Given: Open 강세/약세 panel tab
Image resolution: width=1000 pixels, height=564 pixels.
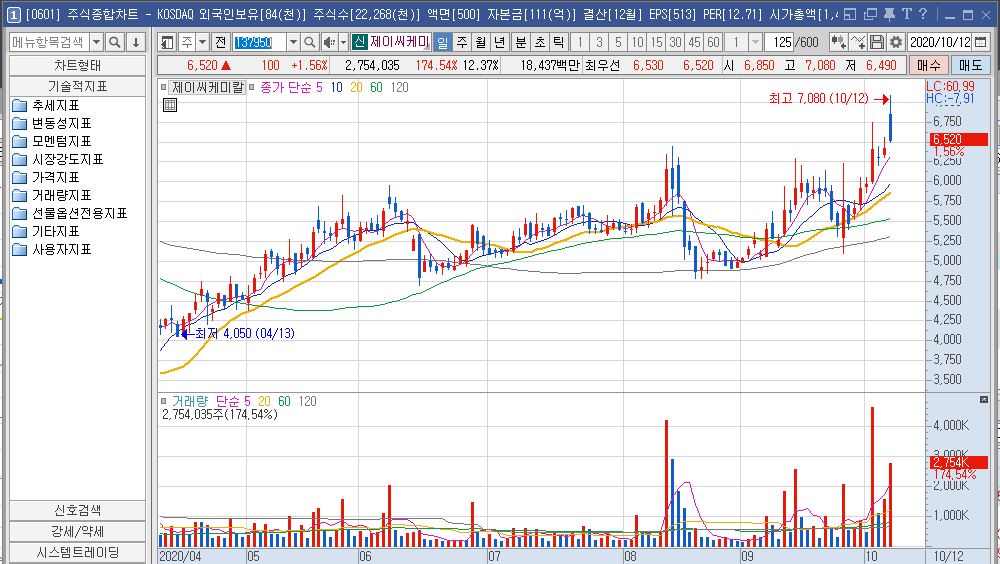Looking at the screenshot, I should [x=78, y=531].
